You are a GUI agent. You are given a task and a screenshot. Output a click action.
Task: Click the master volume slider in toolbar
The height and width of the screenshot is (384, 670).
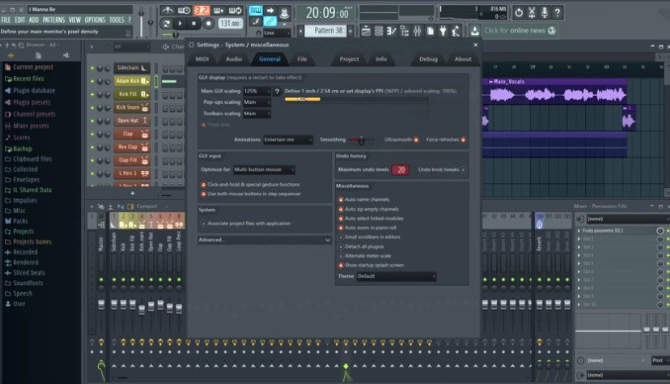[141, 20]
